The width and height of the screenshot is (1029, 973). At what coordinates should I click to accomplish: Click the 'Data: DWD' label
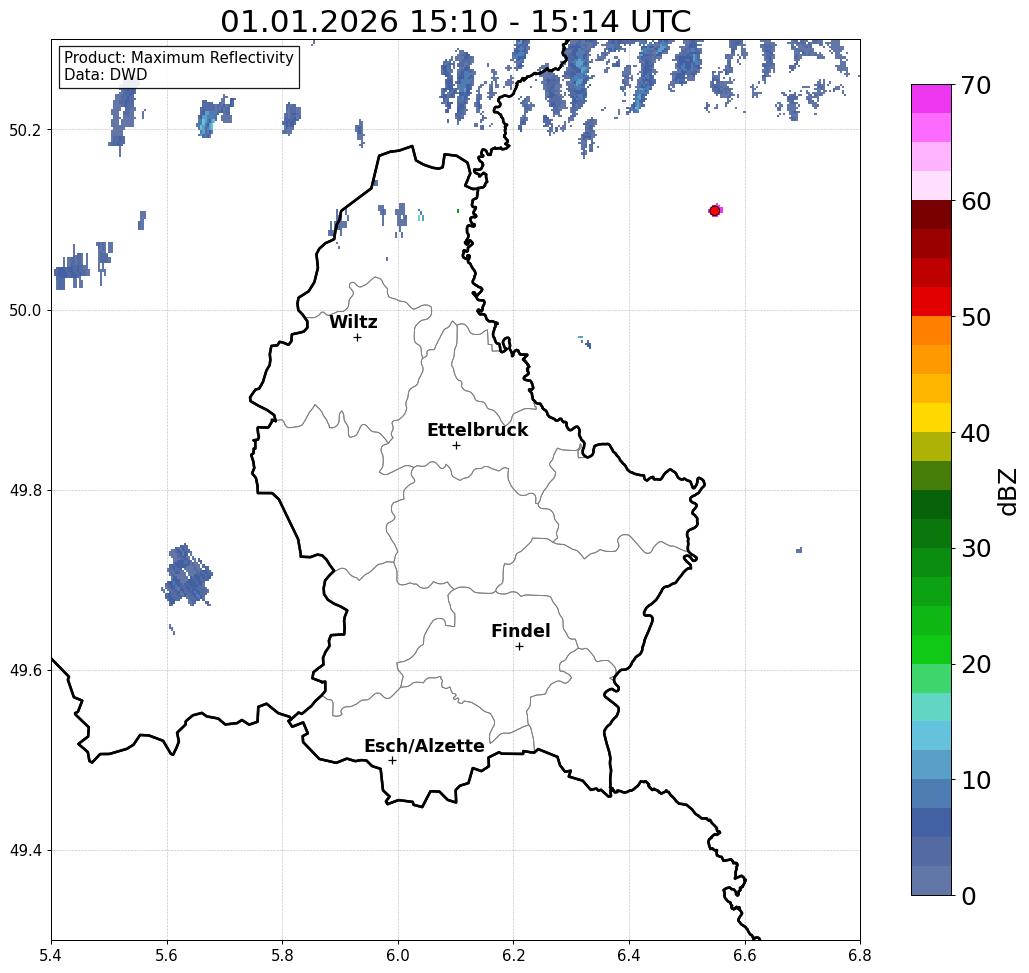pos(106,75)
